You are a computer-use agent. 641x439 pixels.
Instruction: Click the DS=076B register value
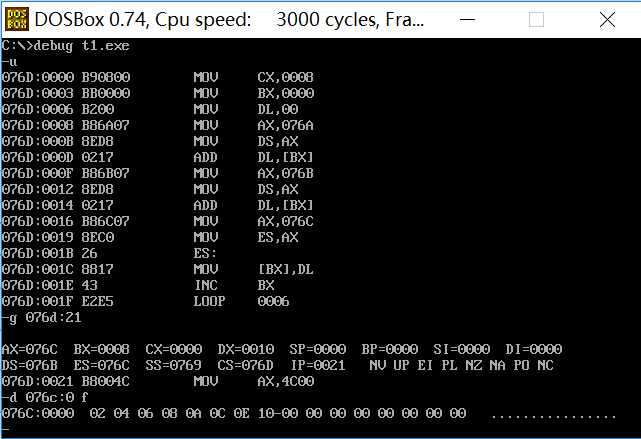click(x=29, y=365)
